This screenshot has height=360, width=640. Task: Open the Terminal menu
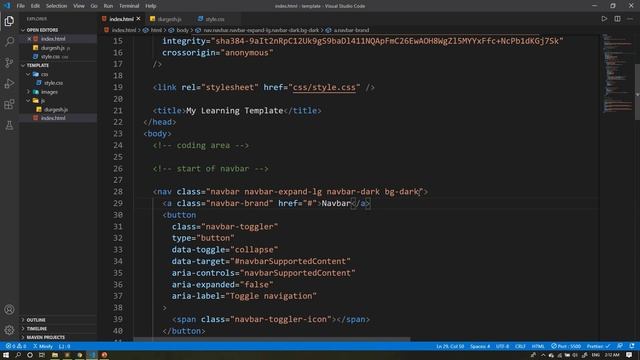(129, 6)
